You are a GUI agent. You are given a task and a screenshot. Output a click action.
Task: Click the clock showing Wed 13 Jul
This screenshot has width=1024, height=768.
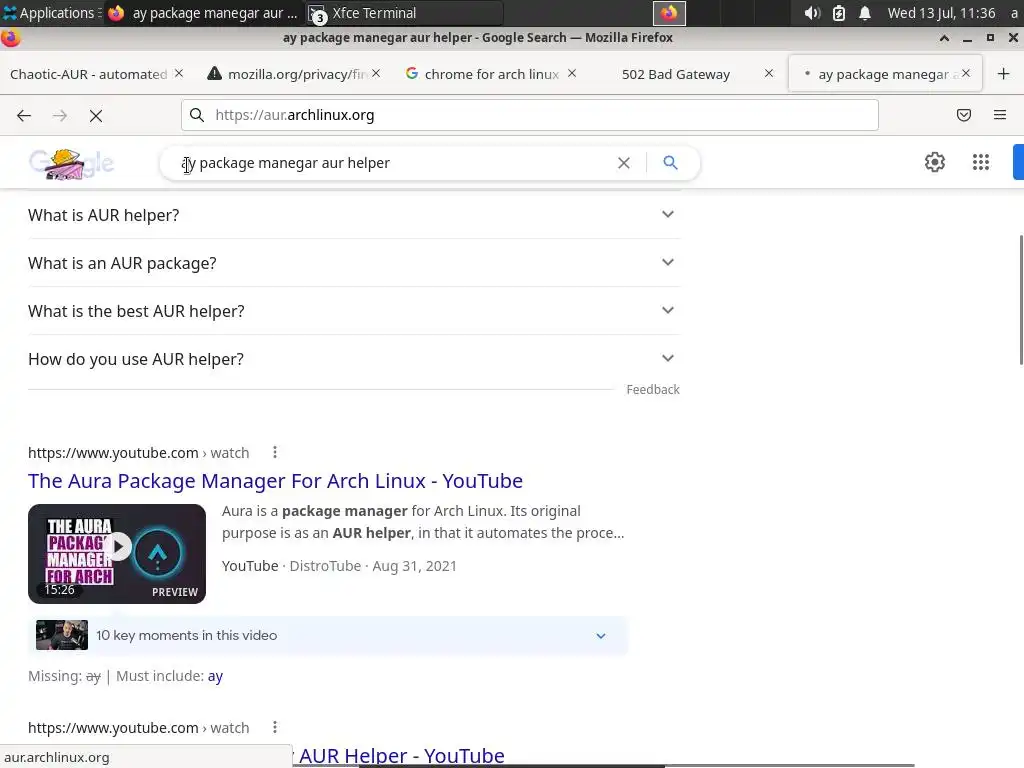(941, 13)
